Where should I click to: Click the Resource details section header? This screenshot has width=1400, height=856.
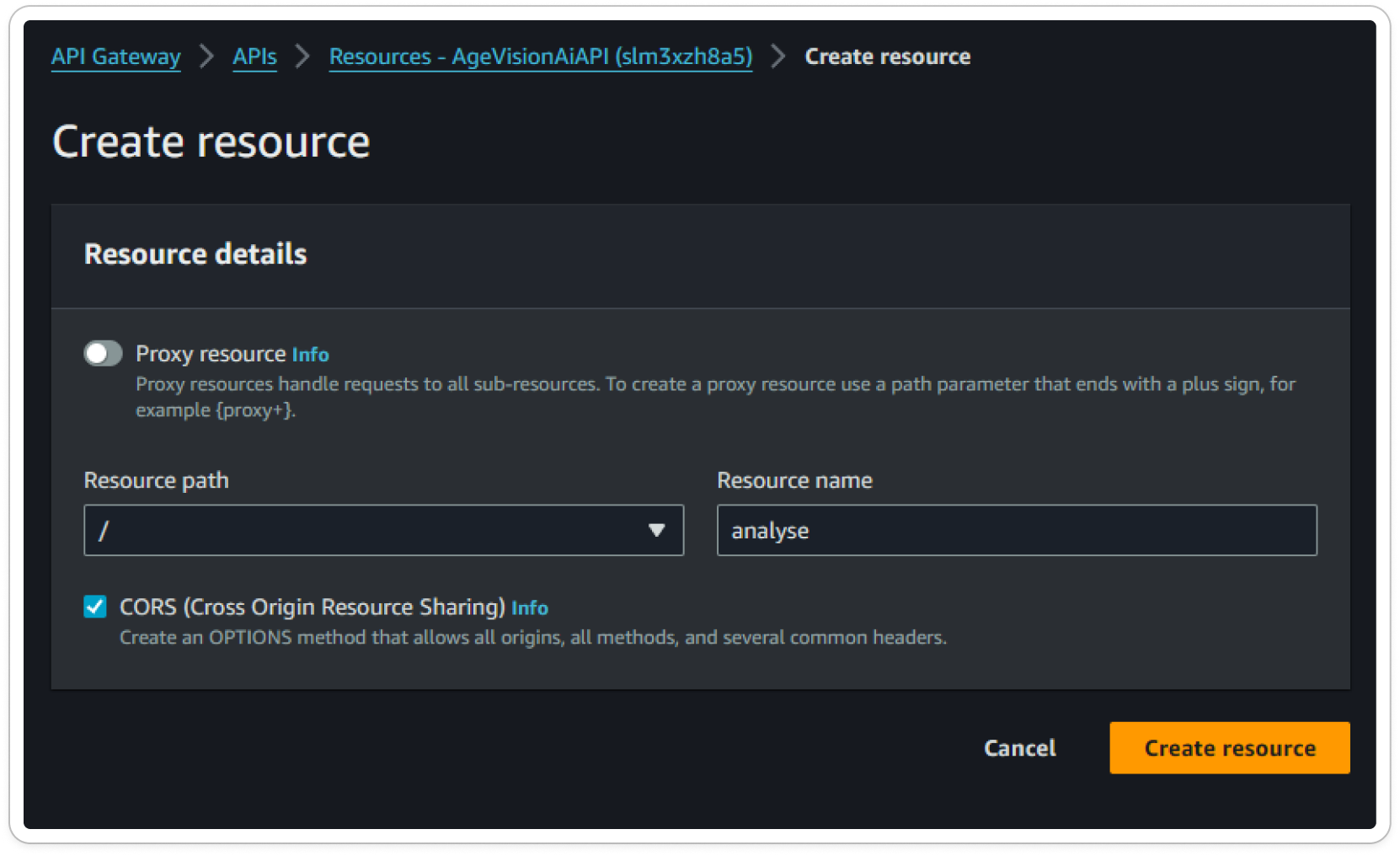pos(195,254)
